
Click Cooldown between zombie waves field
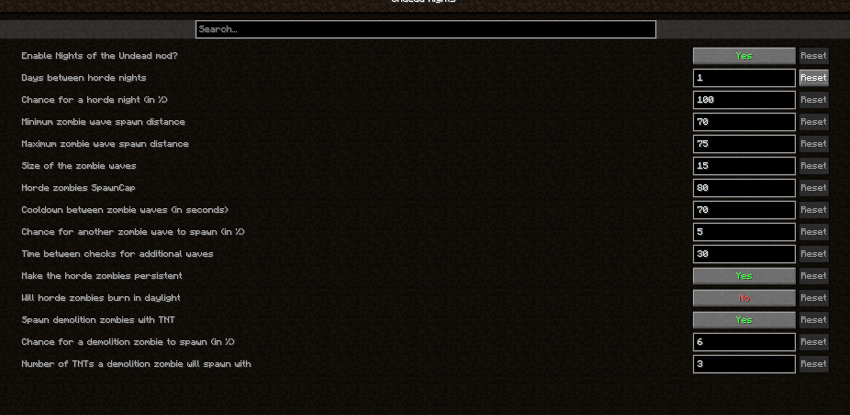[743, 210]
